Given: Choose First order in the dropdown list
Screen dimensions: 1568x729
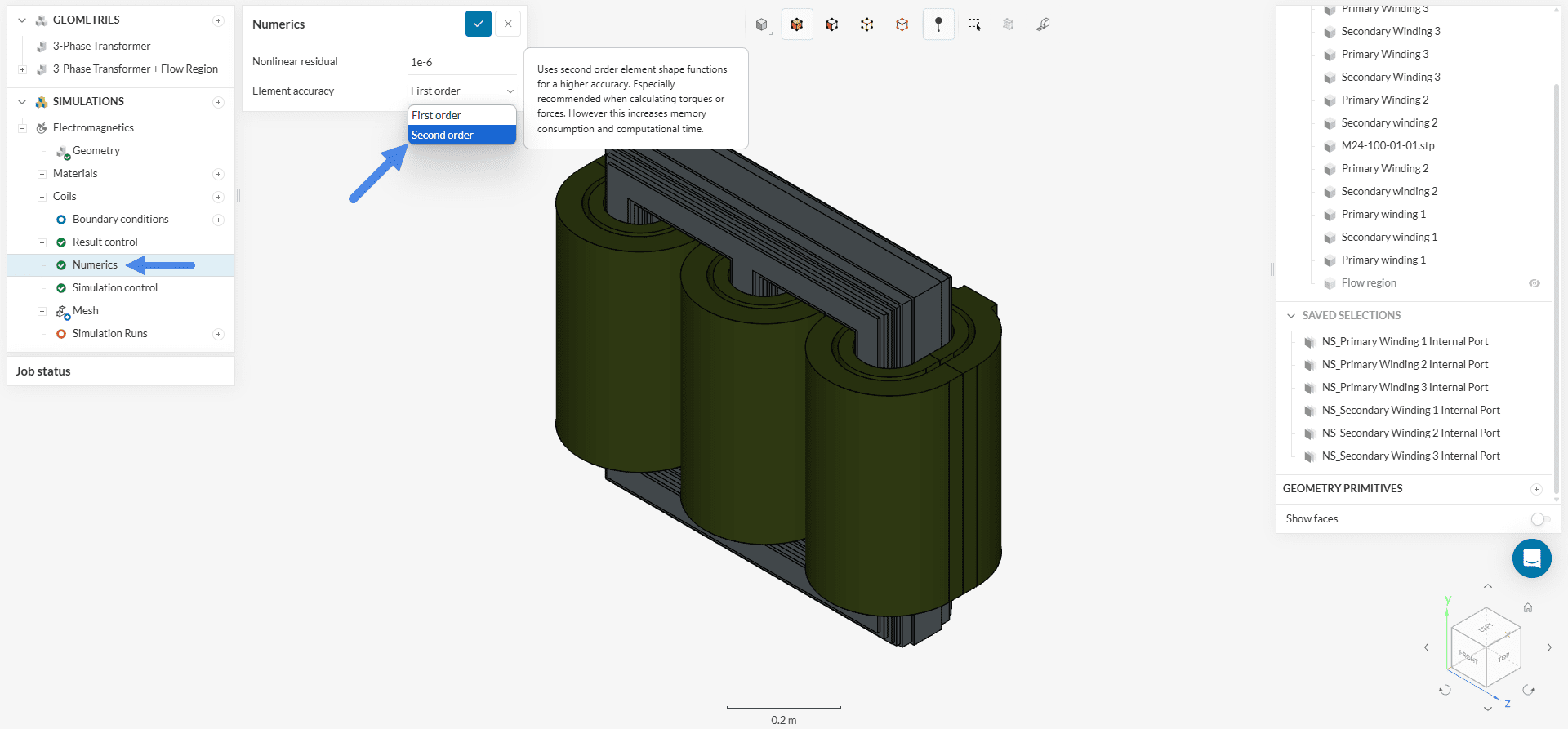Looking at the screenshot, I should point(461,116).
